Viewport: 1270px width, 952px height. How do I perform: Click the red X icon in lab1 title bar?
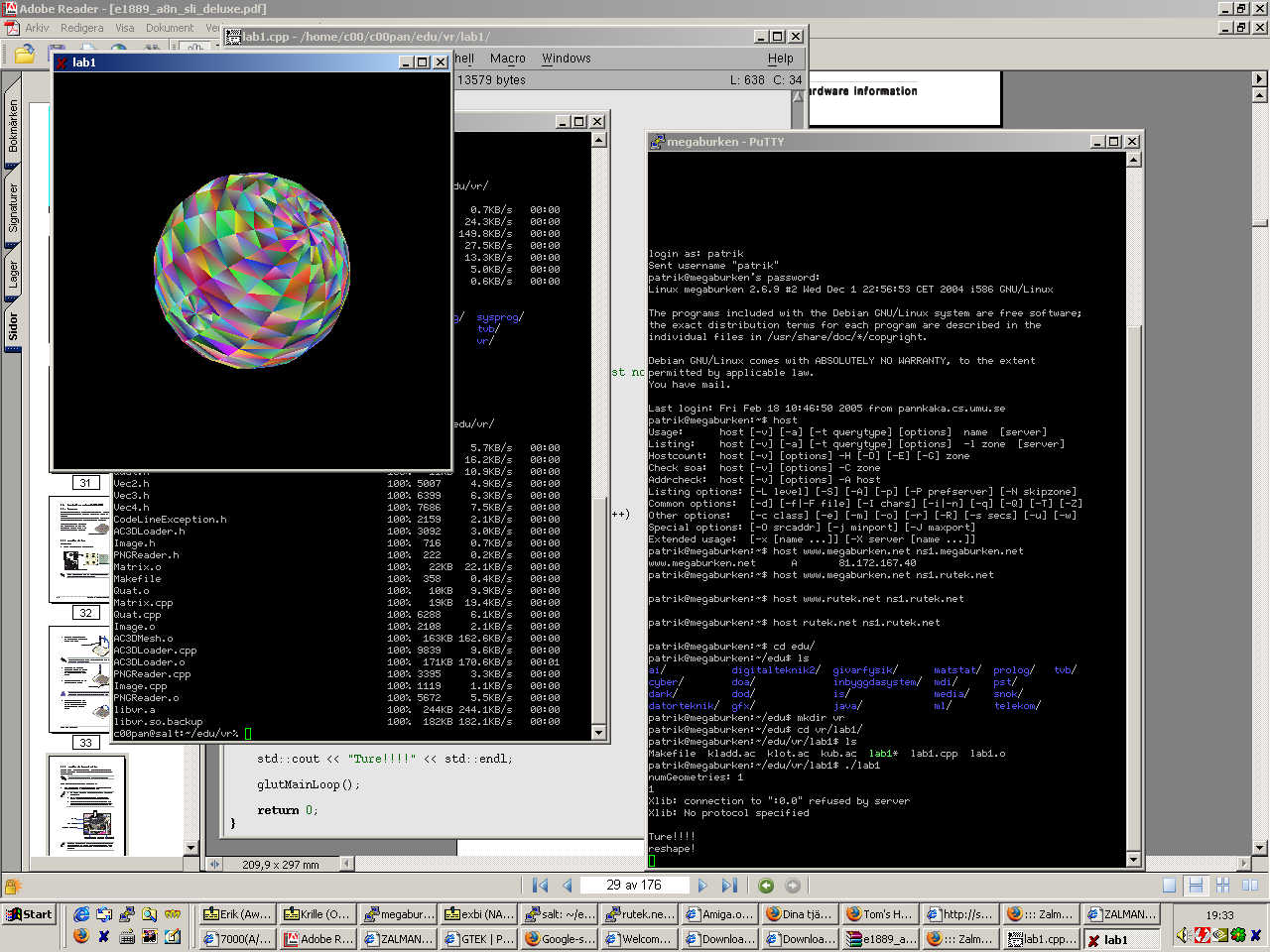click(62, 62)
